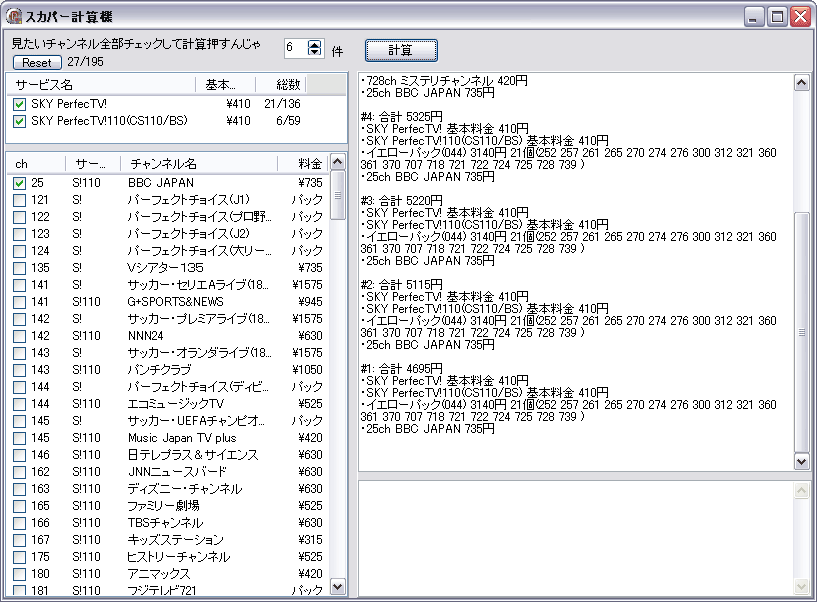Click the empty lower output text box
The image size is (817, 602).
tap(576, 538)
